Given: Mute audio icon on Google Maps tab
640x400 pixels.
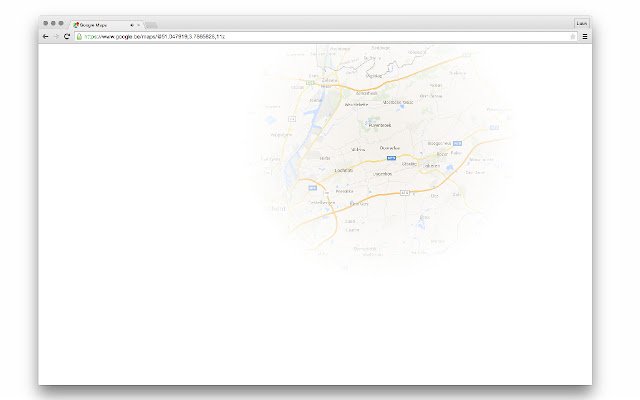Looking at the screenshot, I should point(132,25).
